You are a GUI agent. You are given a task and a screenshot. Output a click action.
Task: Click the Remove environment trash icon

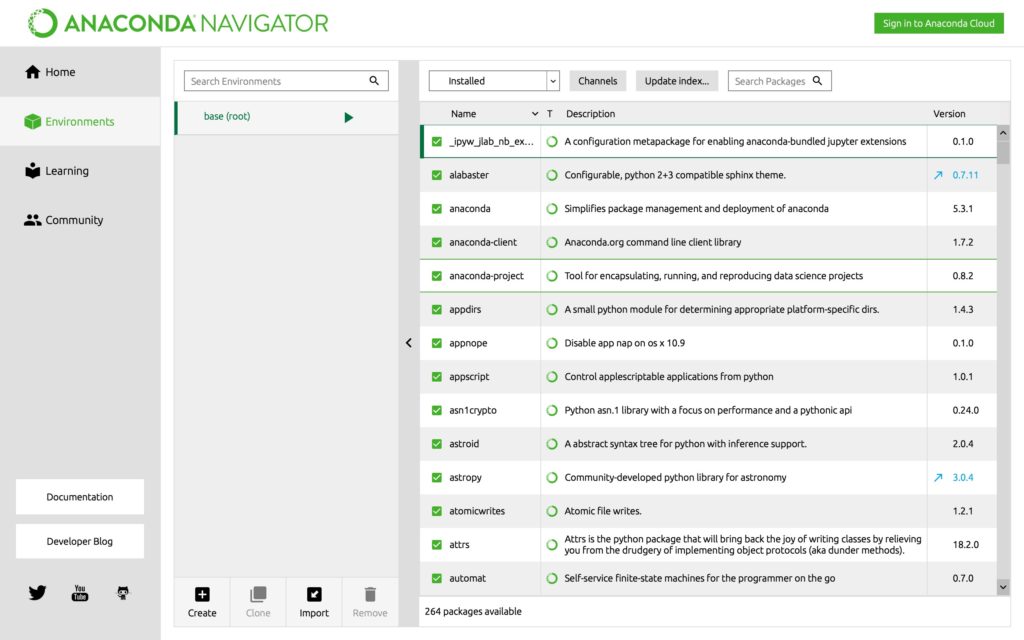(370, 594)
